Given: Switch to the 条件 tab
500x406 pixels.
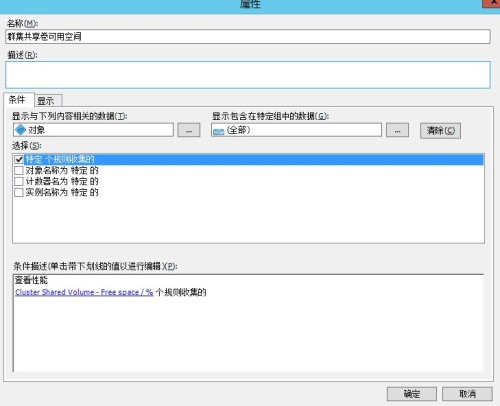Looking at the screenshot, I should [x=18, y=100].
